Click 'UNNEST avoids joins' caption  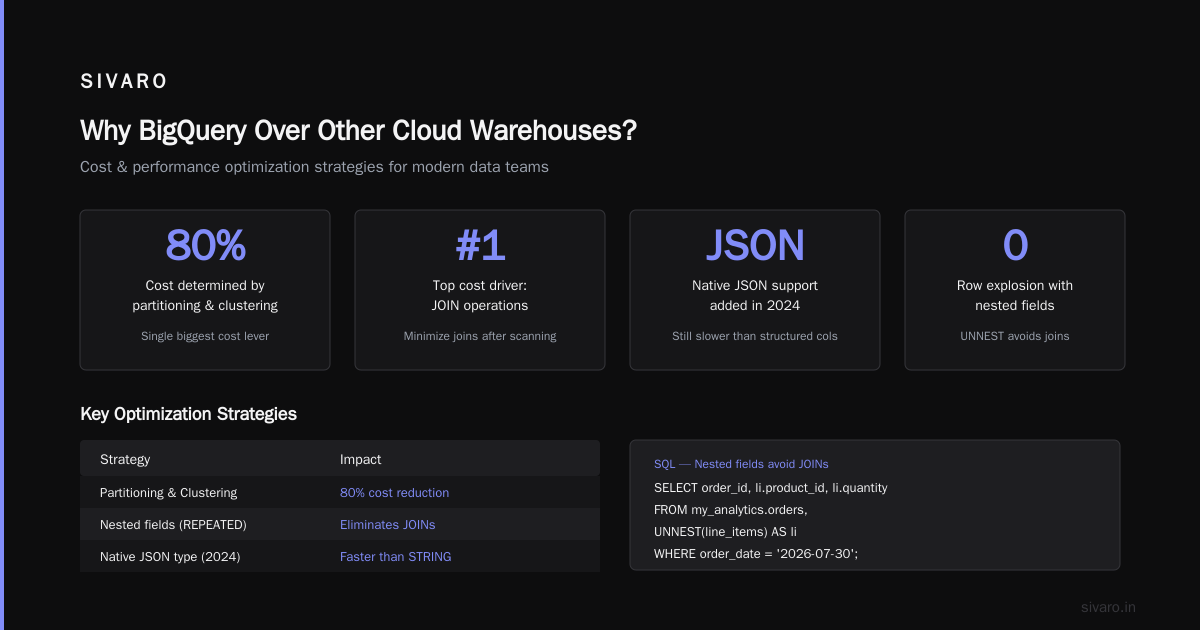[1015, 336]
